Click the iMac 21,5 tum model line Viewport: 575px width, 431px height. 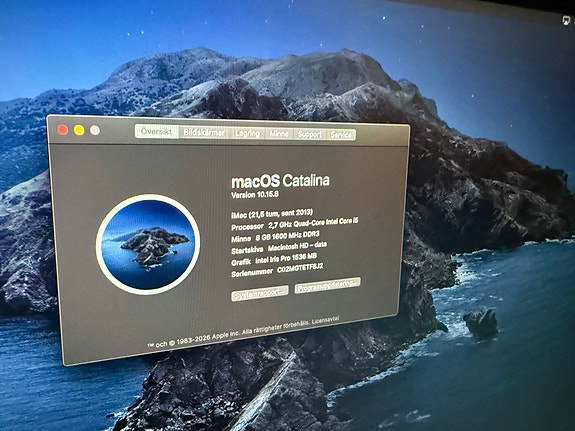pos(272,213)
